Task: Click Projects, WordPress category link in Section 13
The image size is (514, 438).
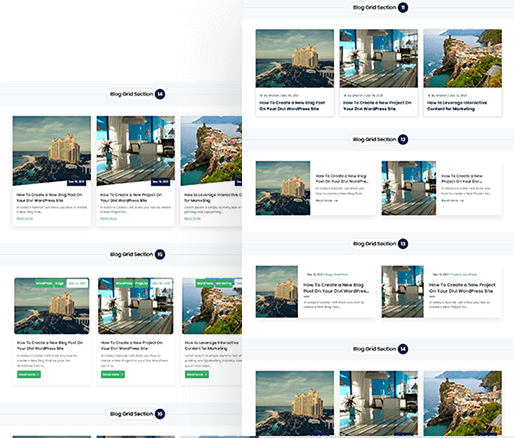Action: [464, 275]
